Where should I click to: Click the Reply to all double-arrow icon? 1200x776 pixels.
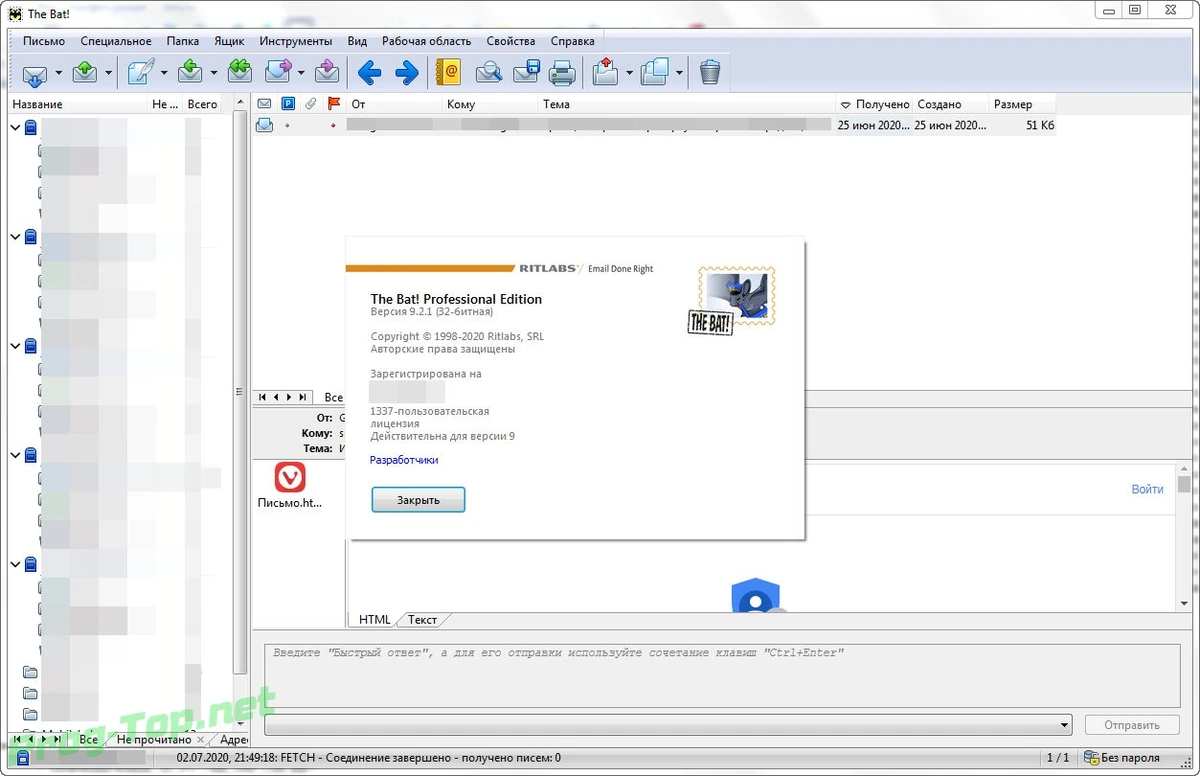click(239, 72)
